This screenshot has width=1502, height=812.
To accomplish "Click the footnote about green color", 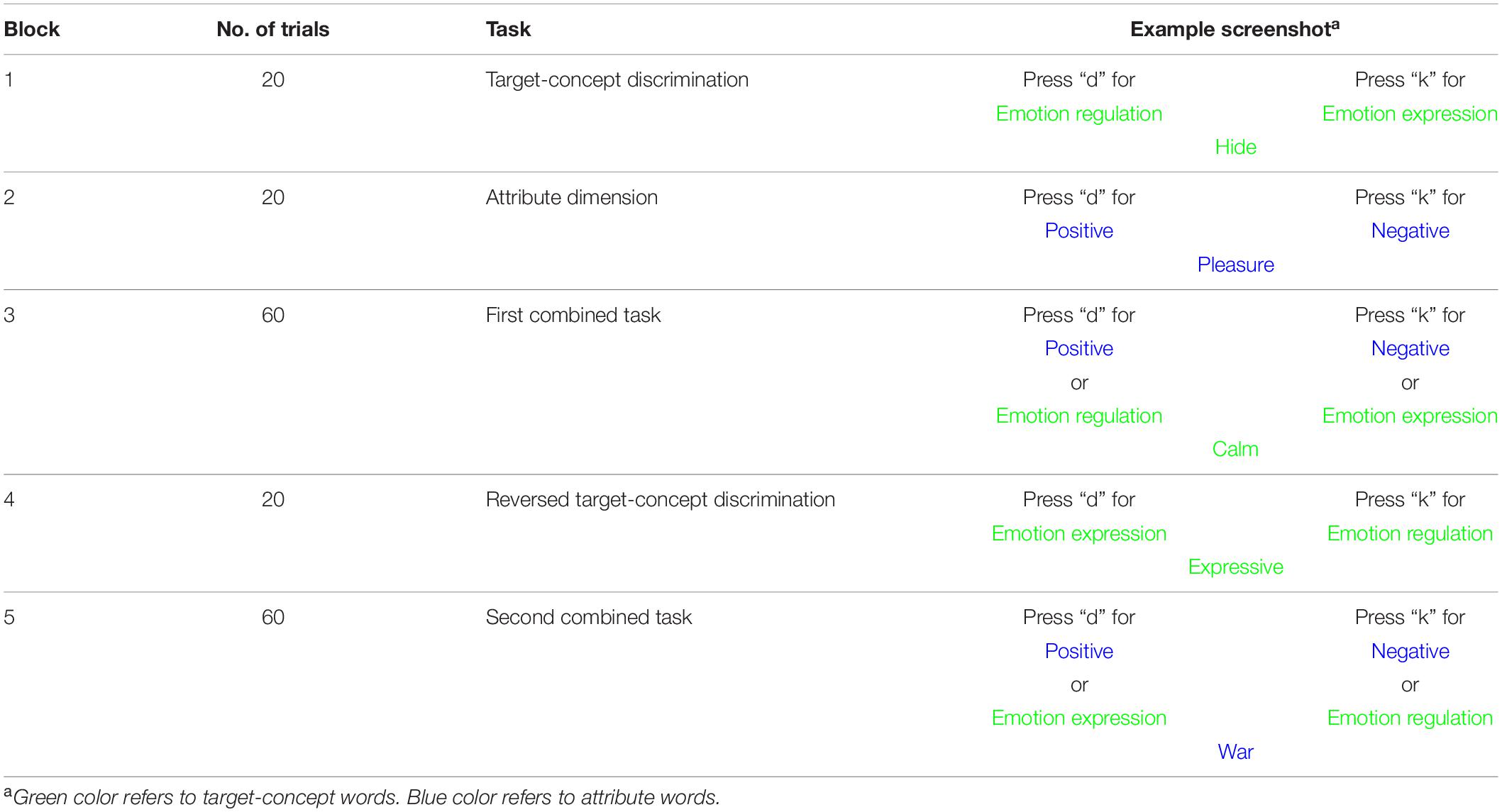I will (362, 797).
